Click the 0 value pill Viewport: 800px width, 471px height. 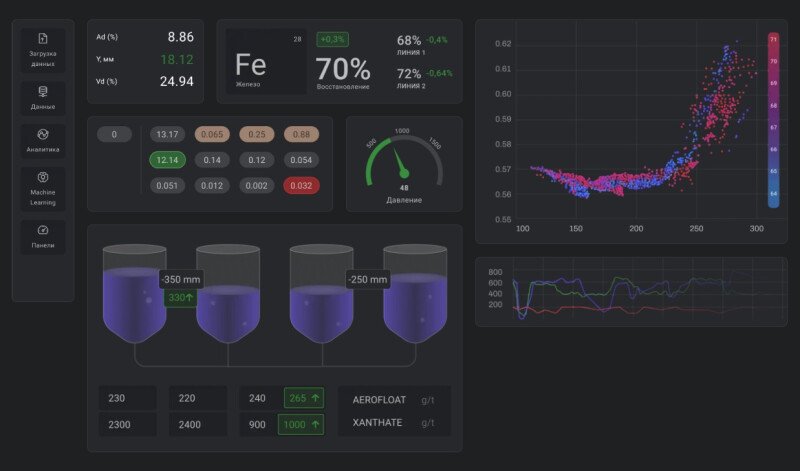pyautogui.click(x=114, y=134)
